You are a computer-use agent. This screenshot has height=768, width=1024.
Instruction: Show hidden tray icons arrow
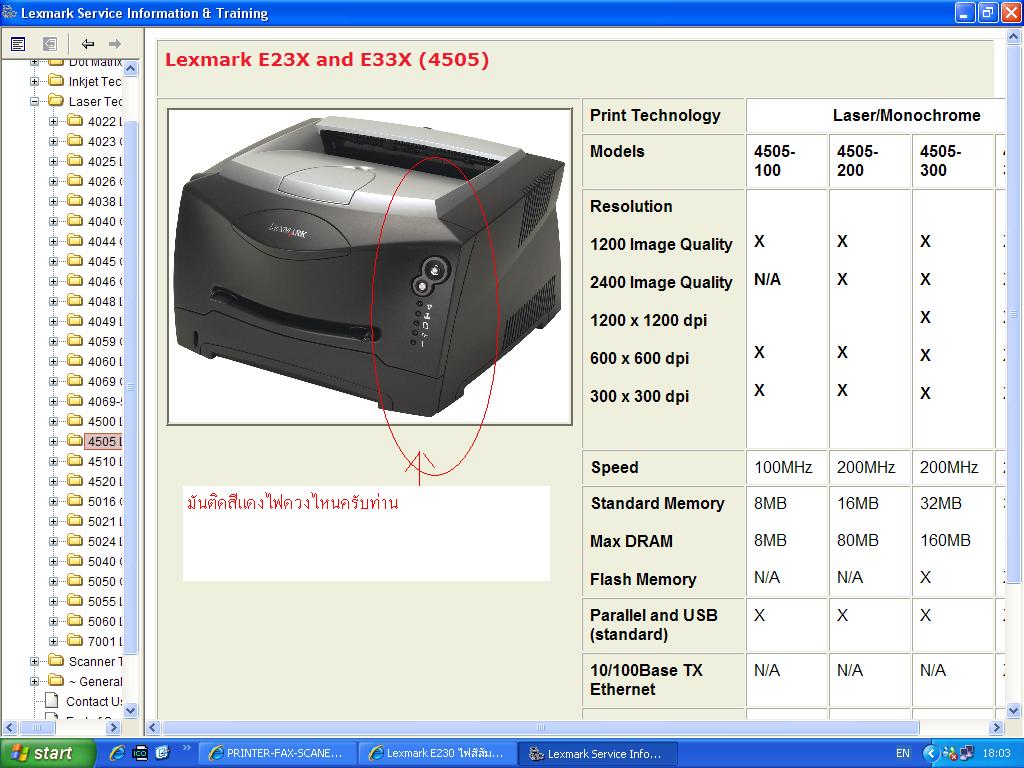(x=931, y=754)
